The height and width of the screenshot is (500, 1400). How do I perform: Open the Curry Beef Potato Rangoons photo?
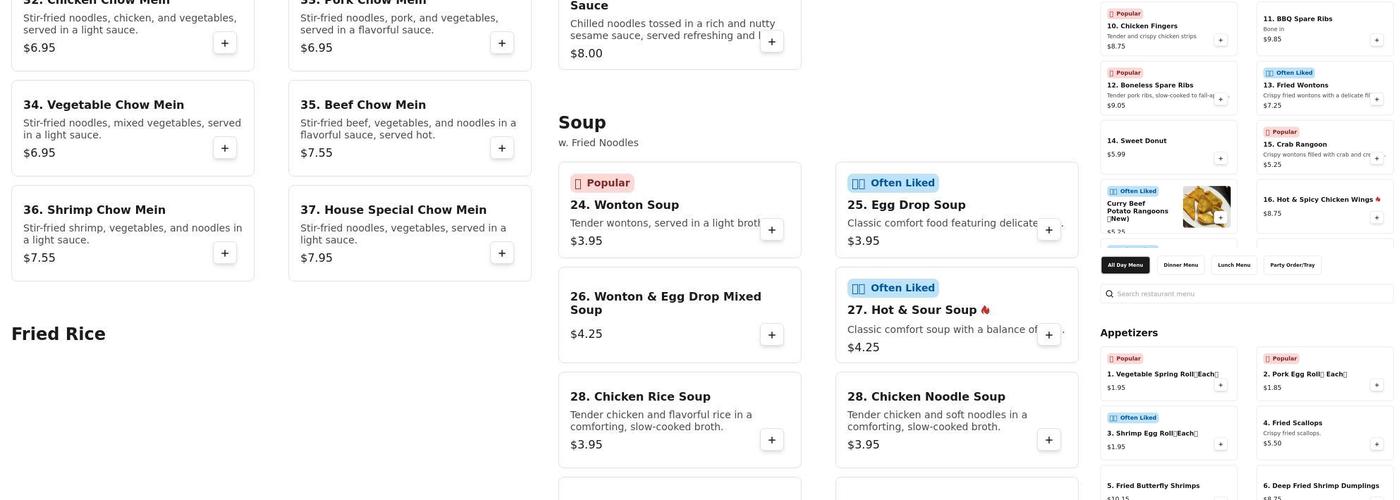1206,206
